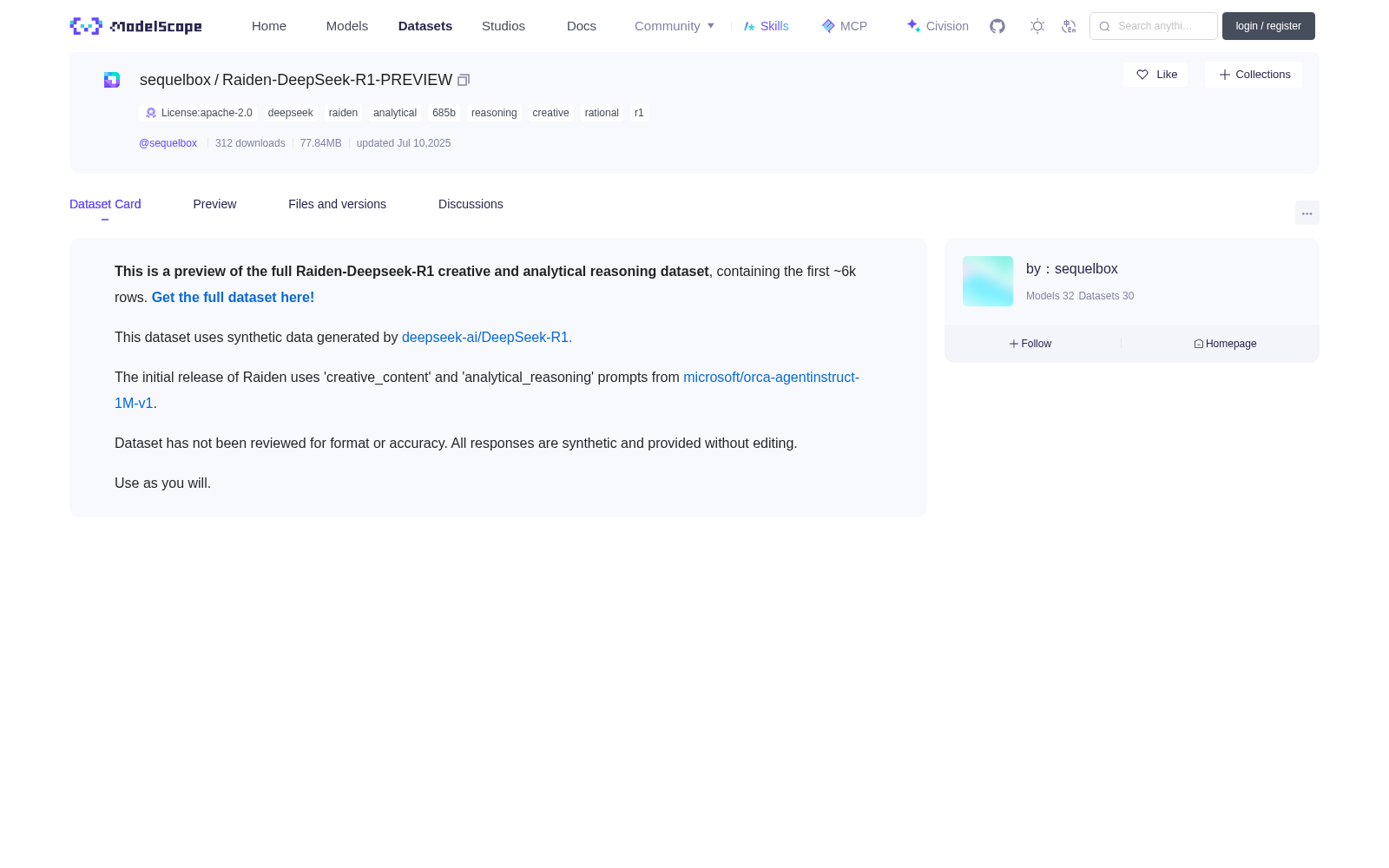Click the creative tag
Image resolution: width=1389 pixels, height=868 pixels.
click(550, 113)
